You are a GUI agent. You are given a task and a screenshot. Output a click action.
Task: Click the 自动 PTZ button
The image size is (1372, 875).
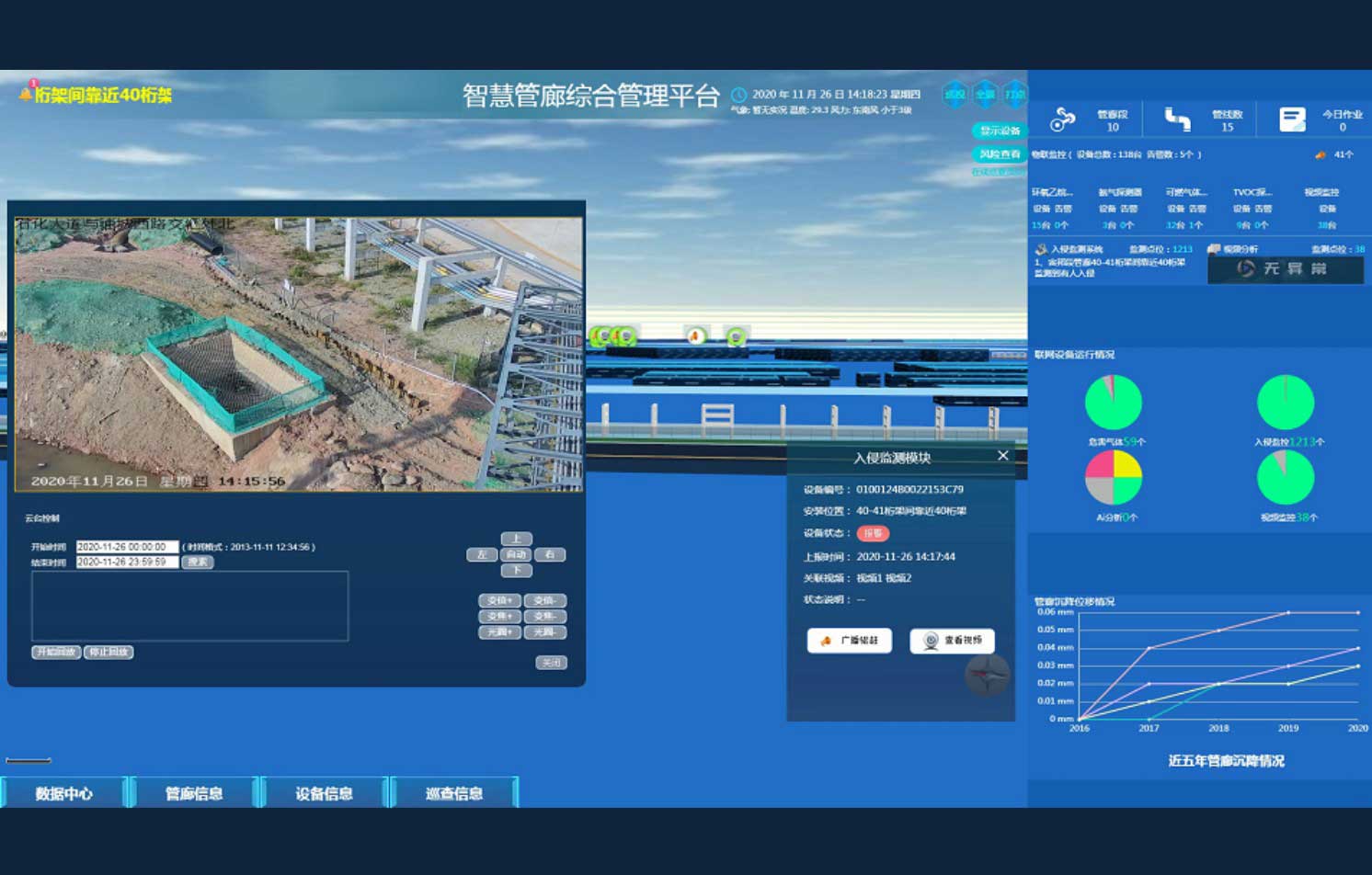(x=516, y=554)
